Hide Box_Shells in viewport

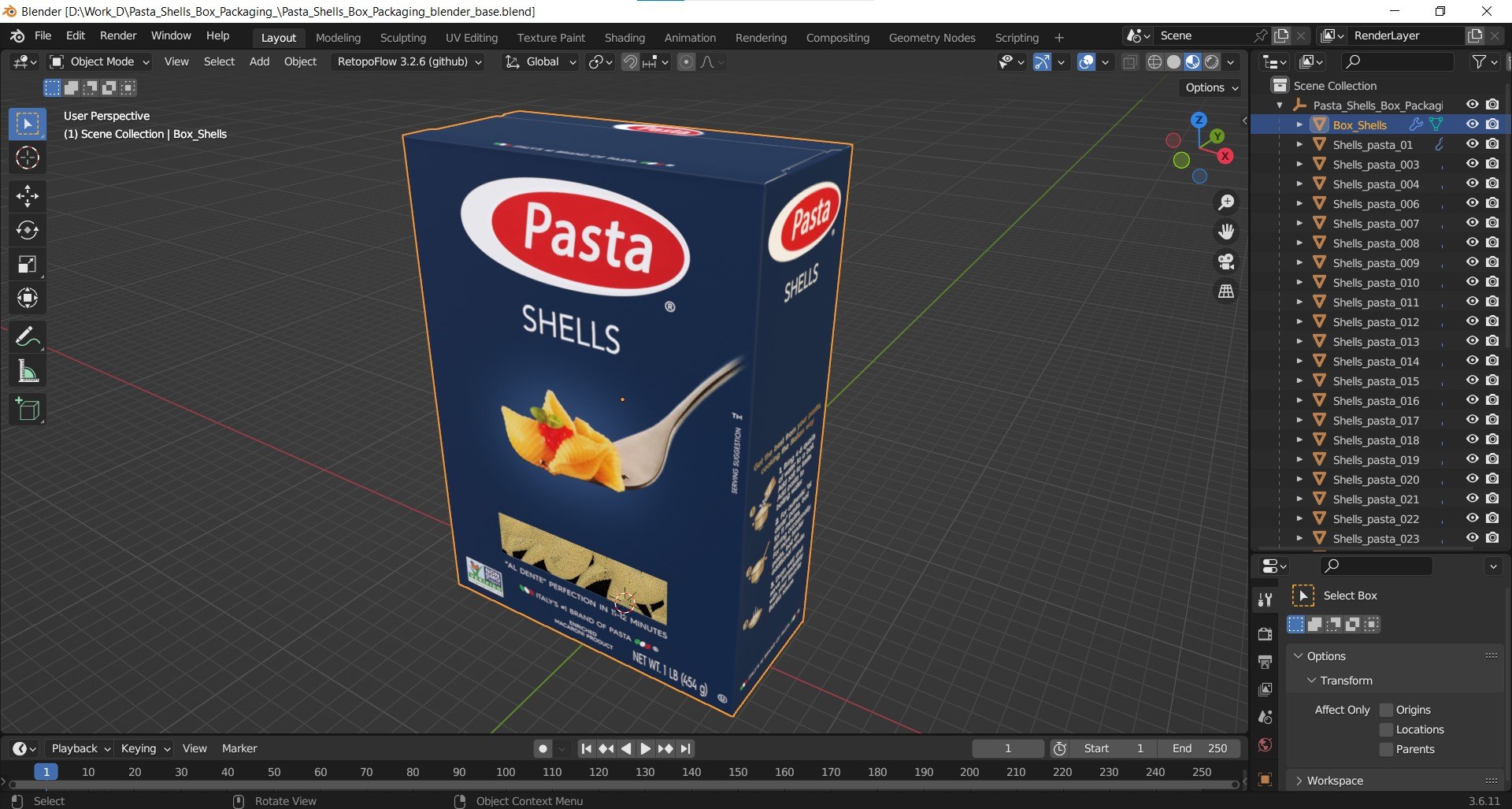click(1472, 124)
